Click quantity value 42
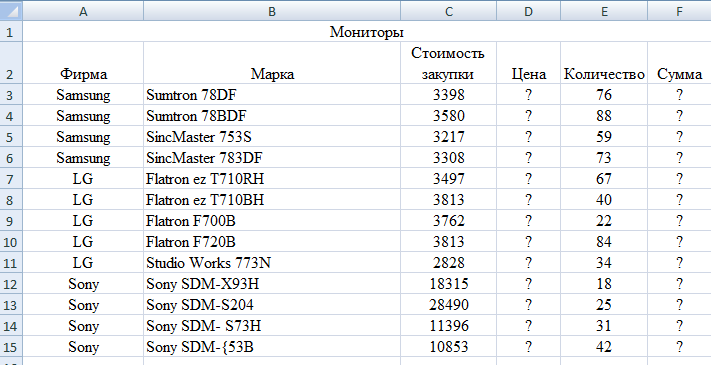 [604, 347]
